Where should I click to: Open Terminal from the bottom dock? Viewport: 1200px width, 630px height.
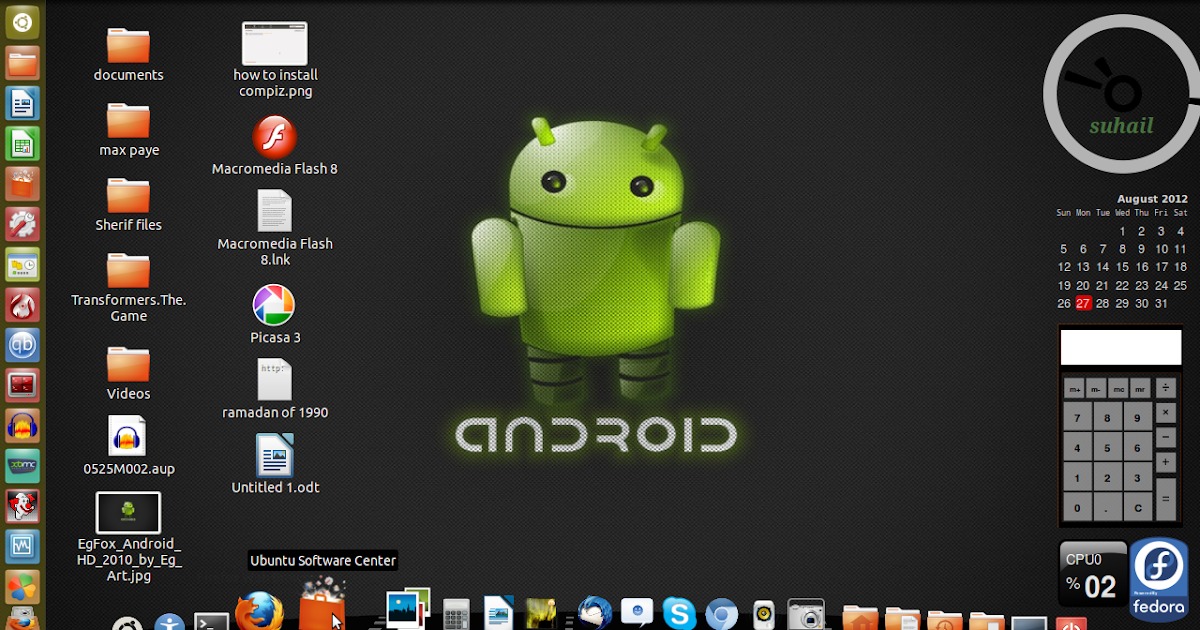point(212,620)
